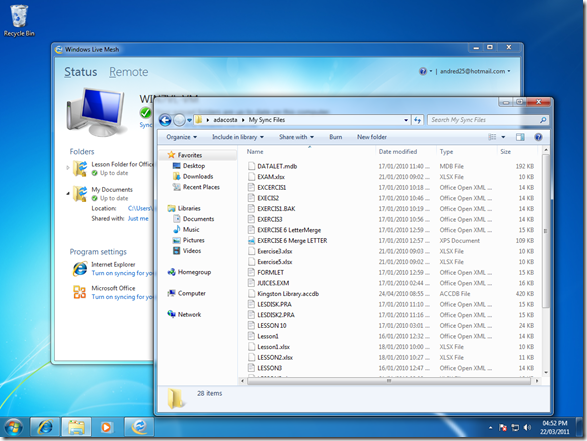Click Internet Explorer 'Turn on syncing' link
The image size is (587, 441).
click(x=122, y=273)
